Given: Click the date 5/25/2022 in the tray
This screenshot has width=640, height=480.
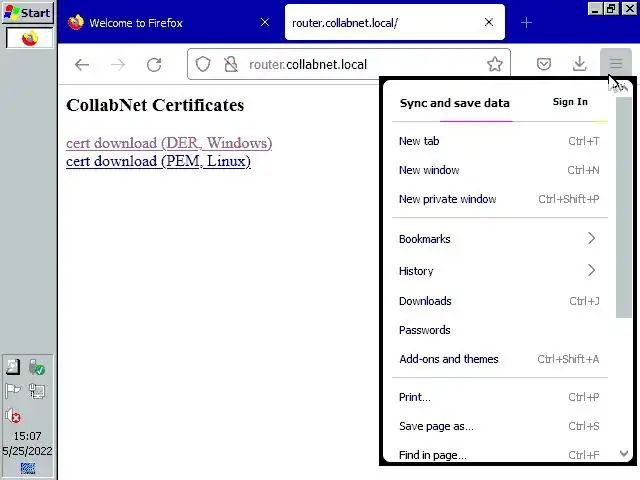Looking at the screenshot, I should click(27, 451).
